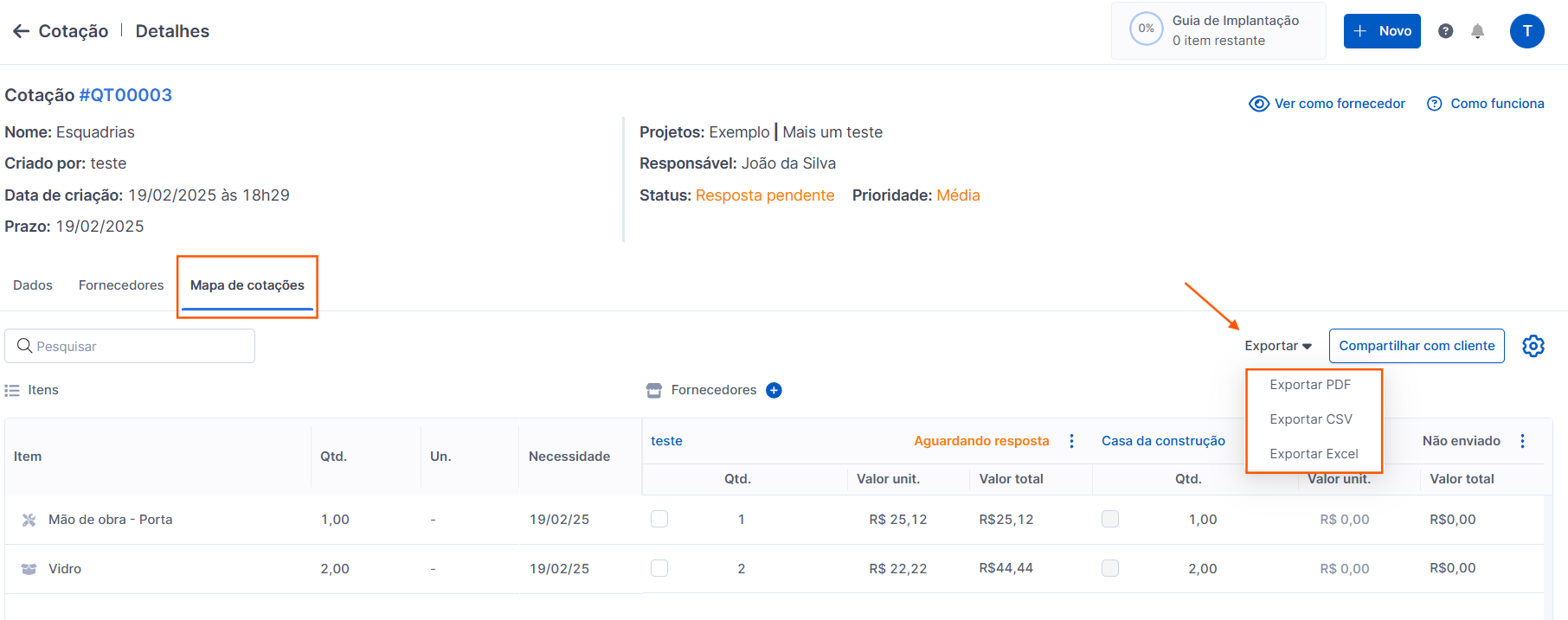Check teste's checkbox for Mão de obra - Porta
Screen dimensions: 1568x620
659,519
